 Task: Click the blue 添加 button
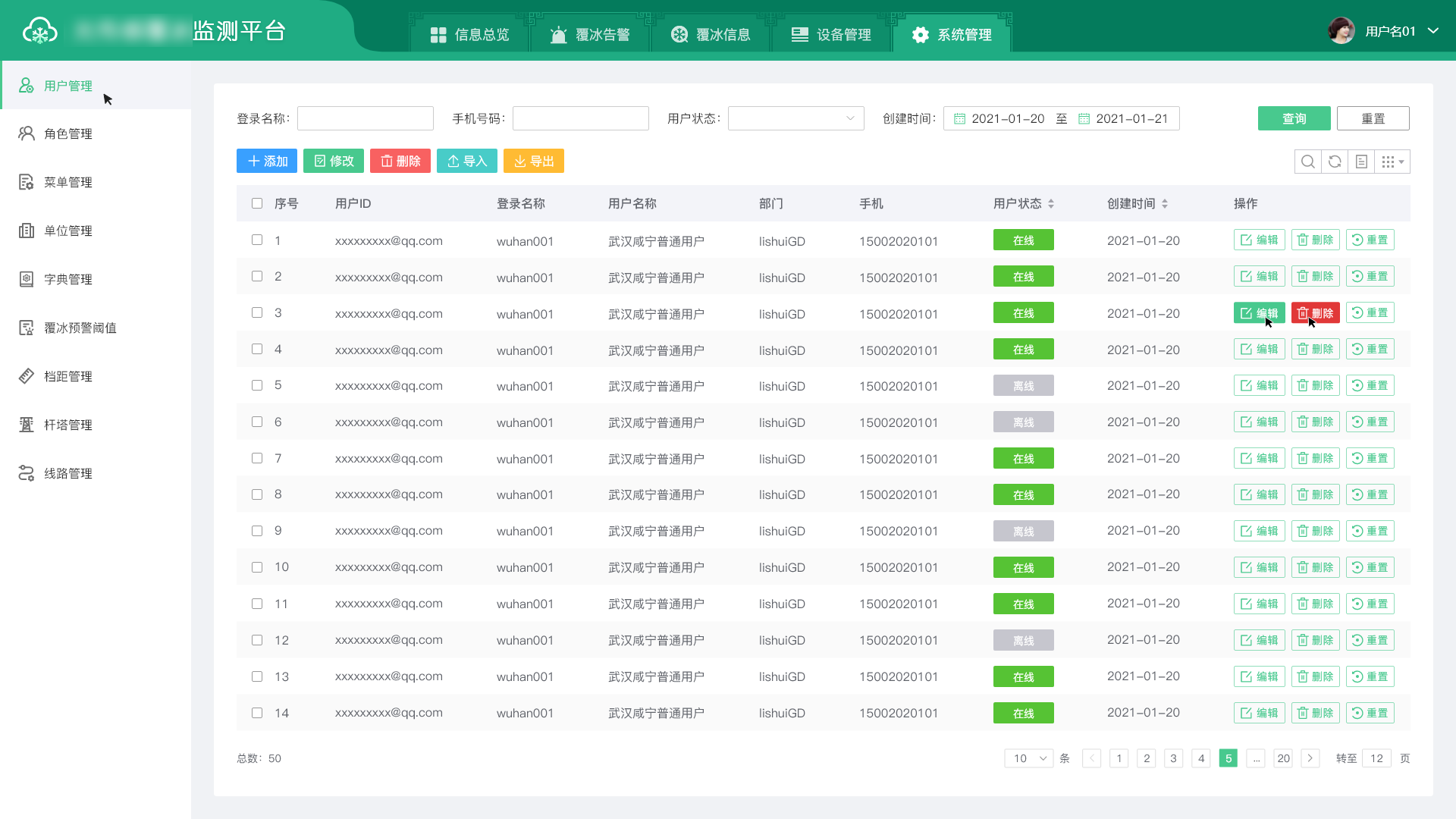pos(267,161)
